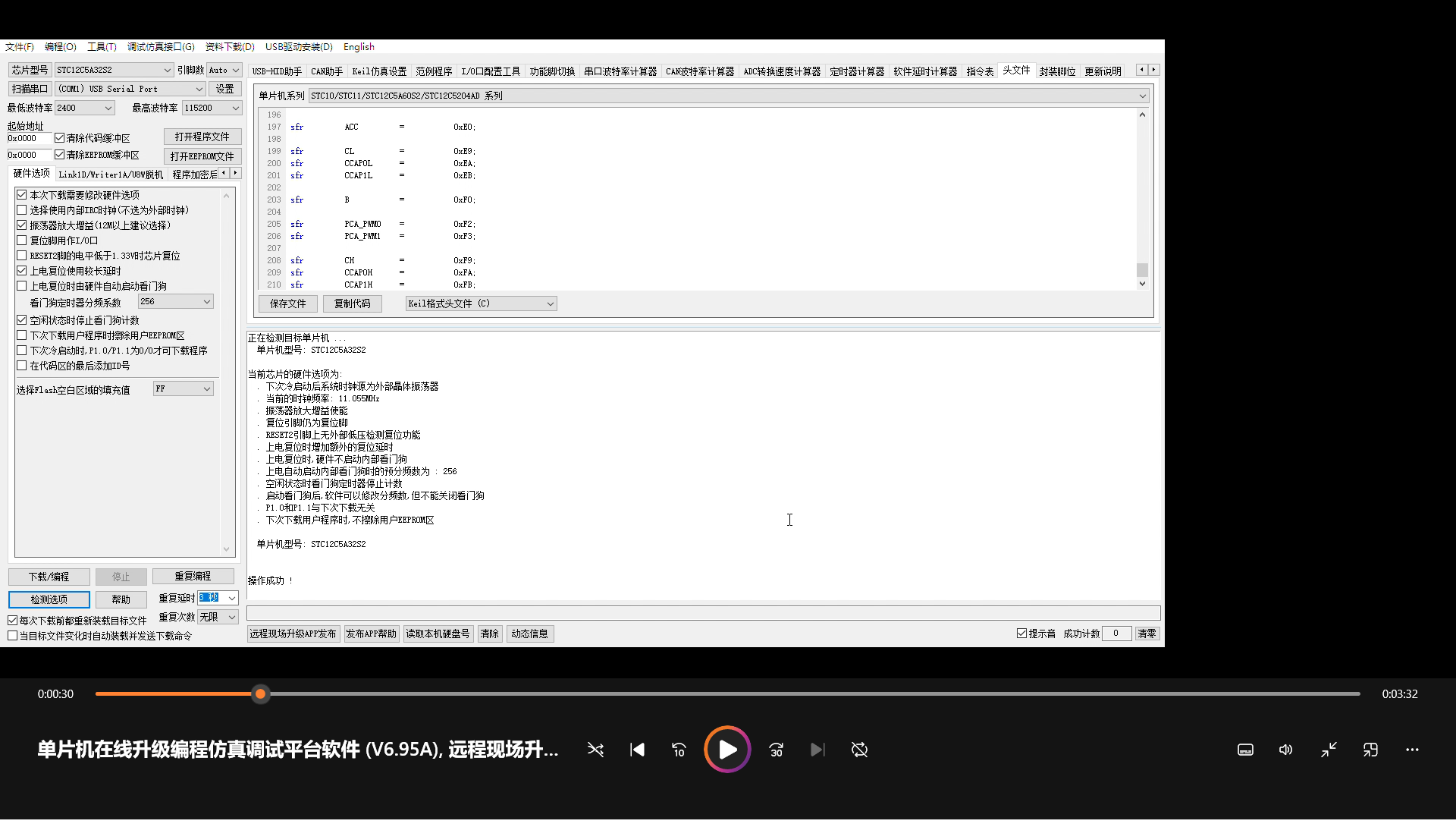Enable 复位脚用作I/O口 checkbox

(x=22, y=241)
